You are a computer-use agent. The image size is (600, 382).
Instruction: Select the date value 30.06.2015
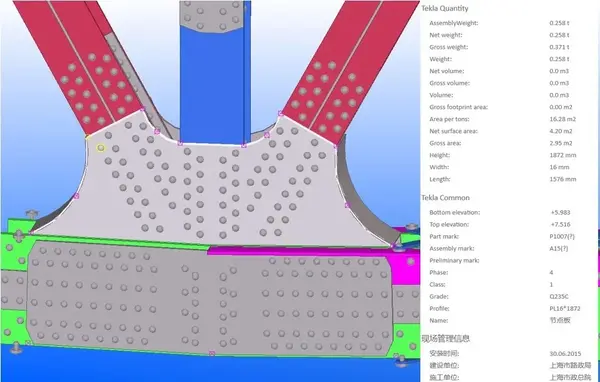click(x=565, y=354)
